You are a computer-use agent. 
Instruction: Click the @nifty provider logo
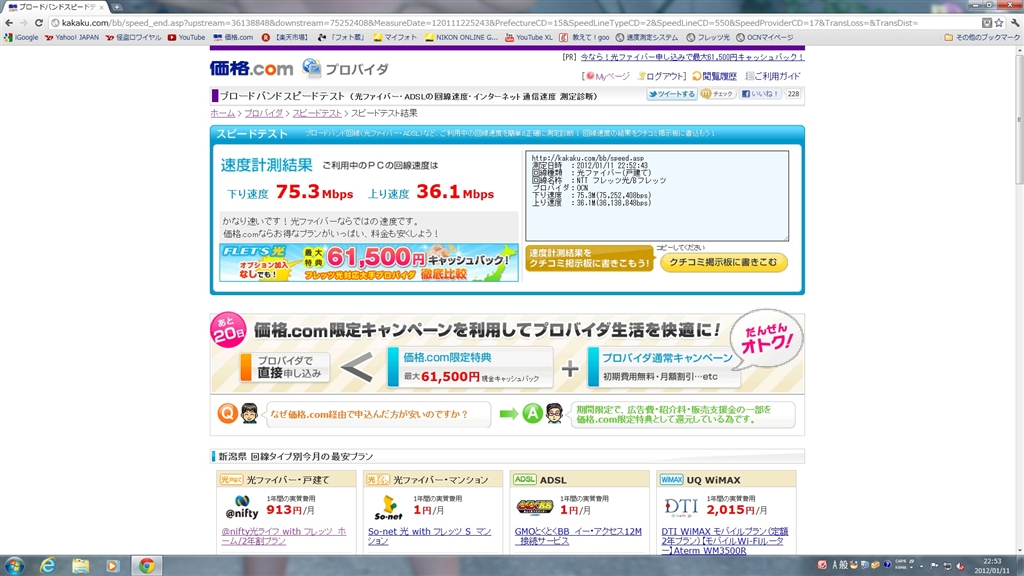point(242,506)
